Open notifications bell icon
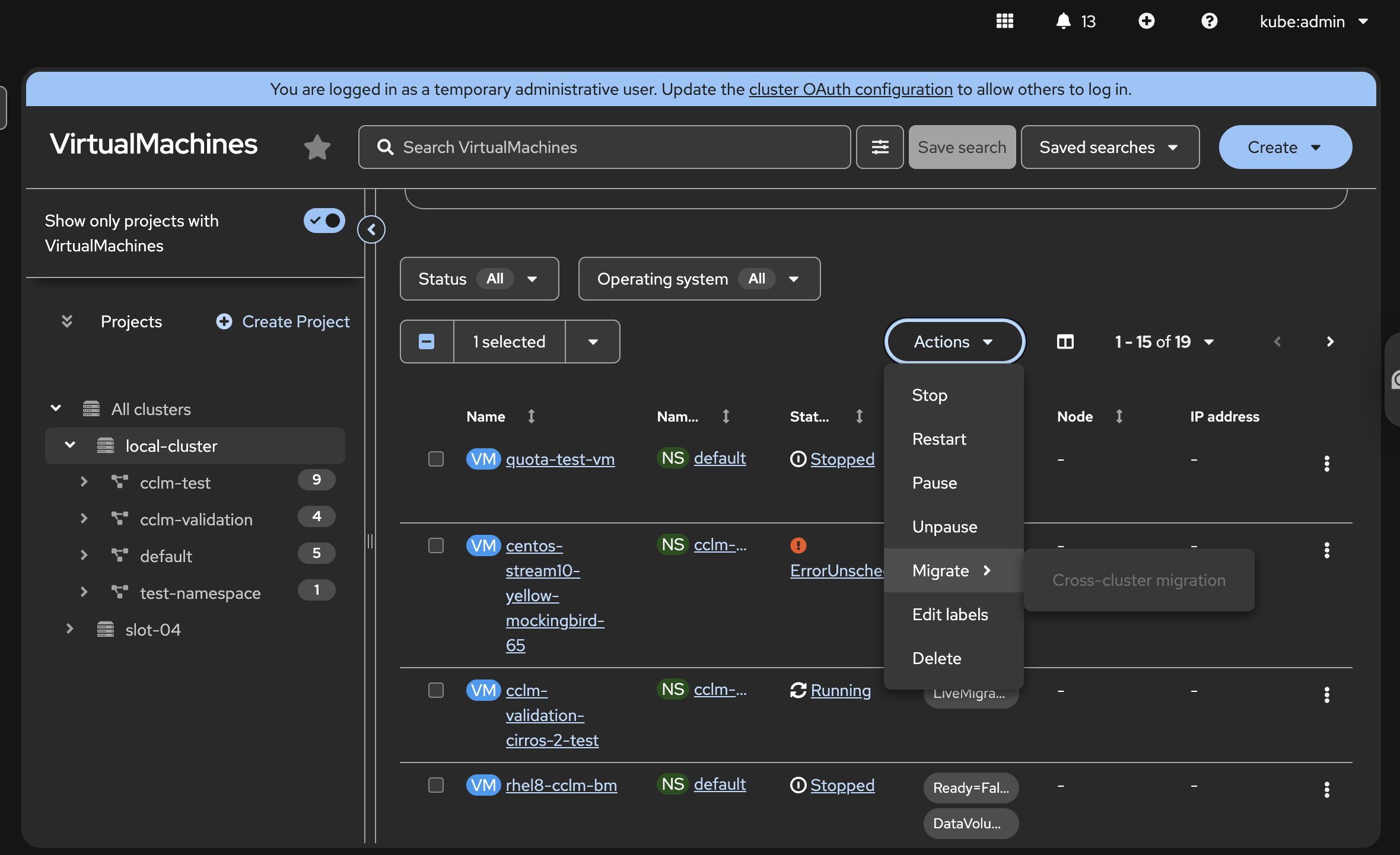Viewport: 1400px width, 855px height. point(1063,21)
